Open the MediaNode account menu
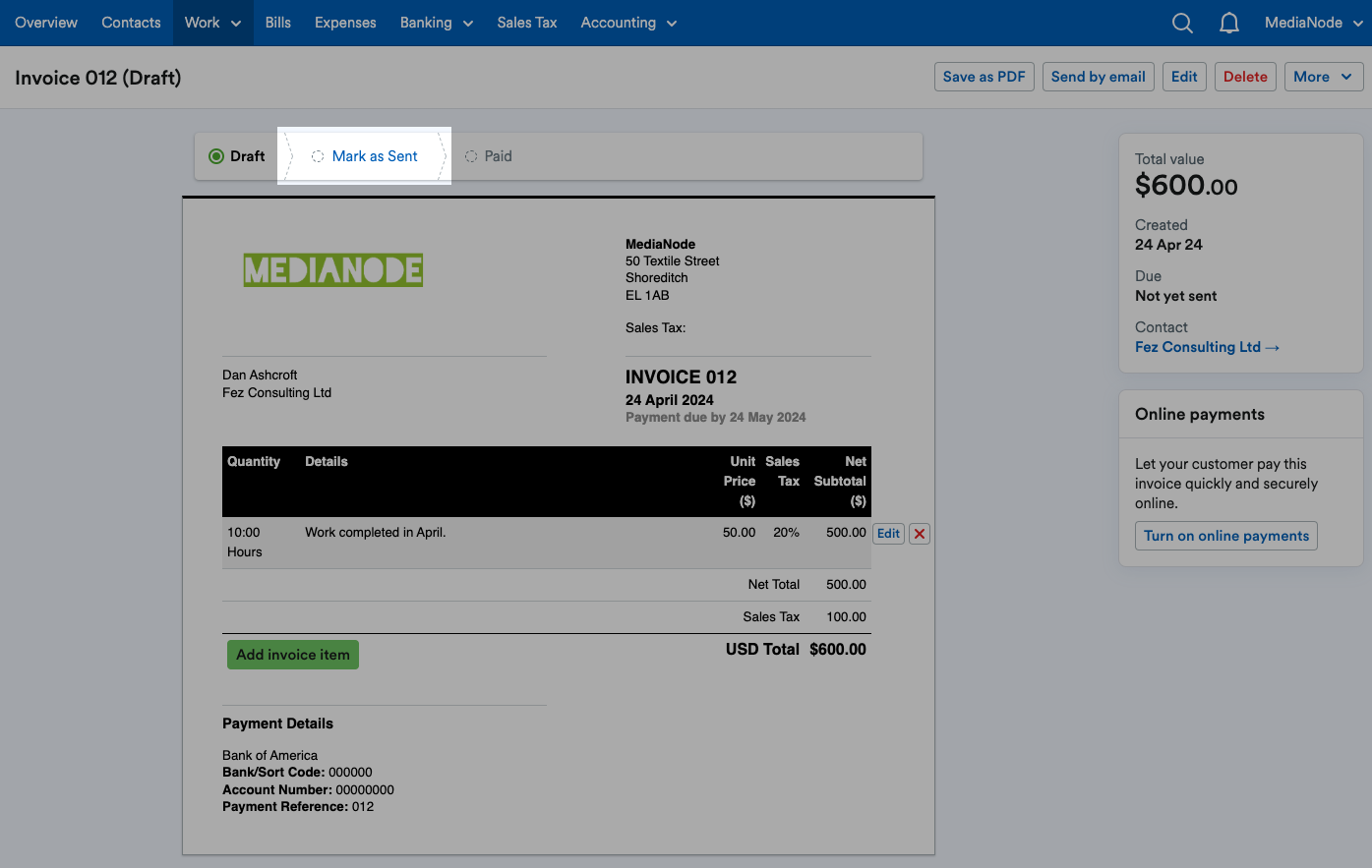The height and width of the screenshot is (868, 1372). click(1313, 23)
